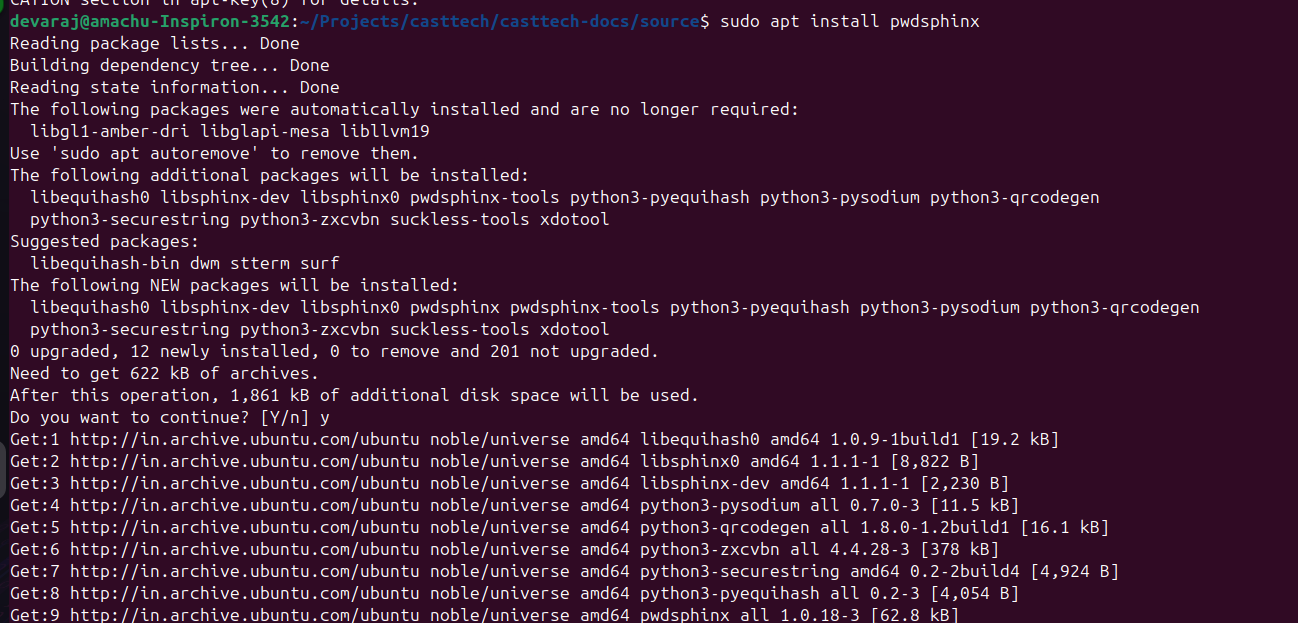
Task: Open the archive URL on the Get:2 line
Action: (245, 462)
